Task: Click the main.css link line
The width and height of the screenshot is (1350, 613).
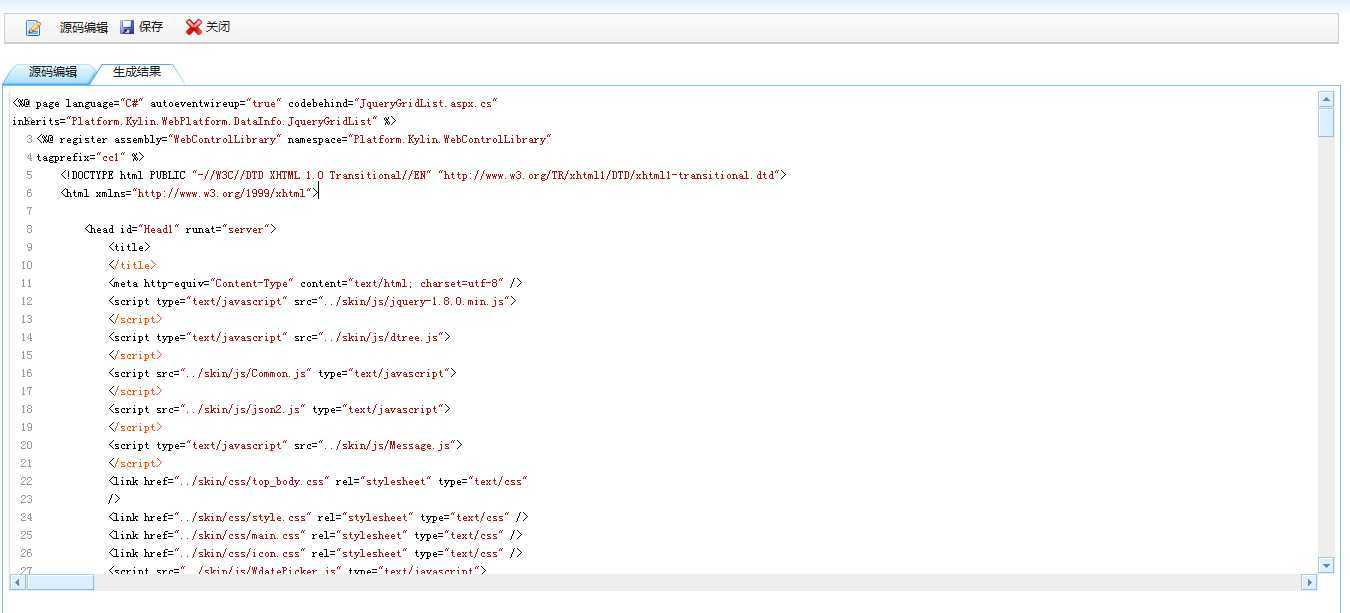Action: (x=315, y=535)
